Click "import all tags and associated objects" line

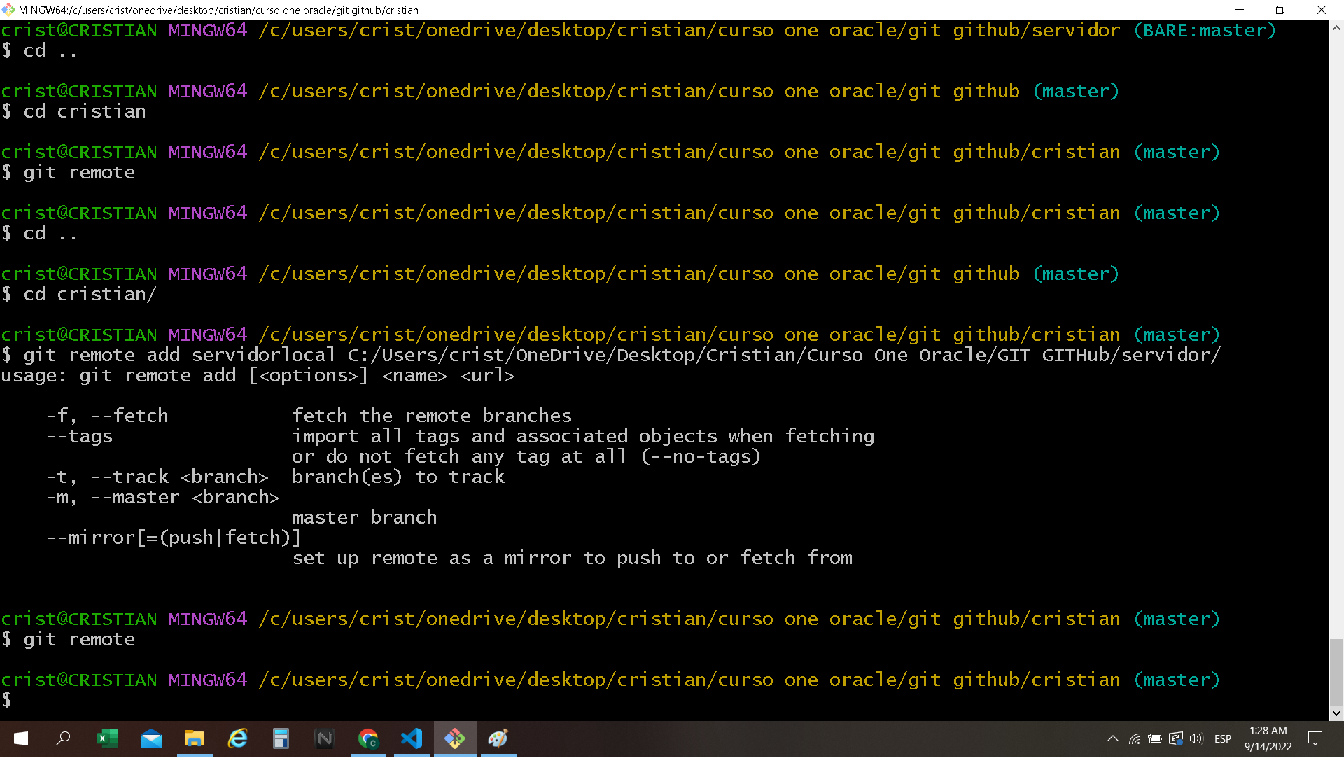[583, 436]
